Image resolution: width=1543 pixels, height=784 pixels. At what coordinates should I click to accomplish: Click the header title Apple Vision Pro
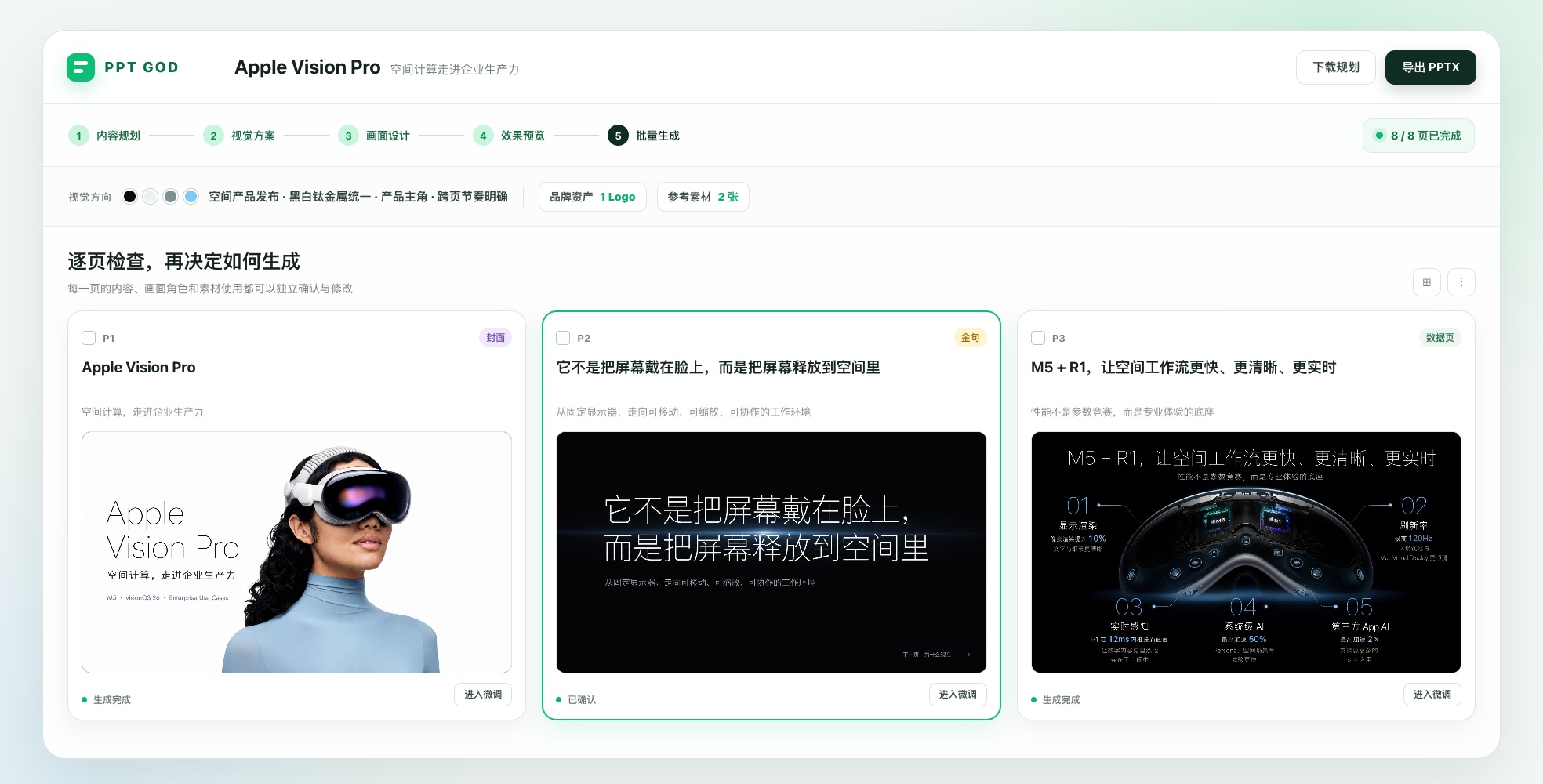click(x=307, y=67)
